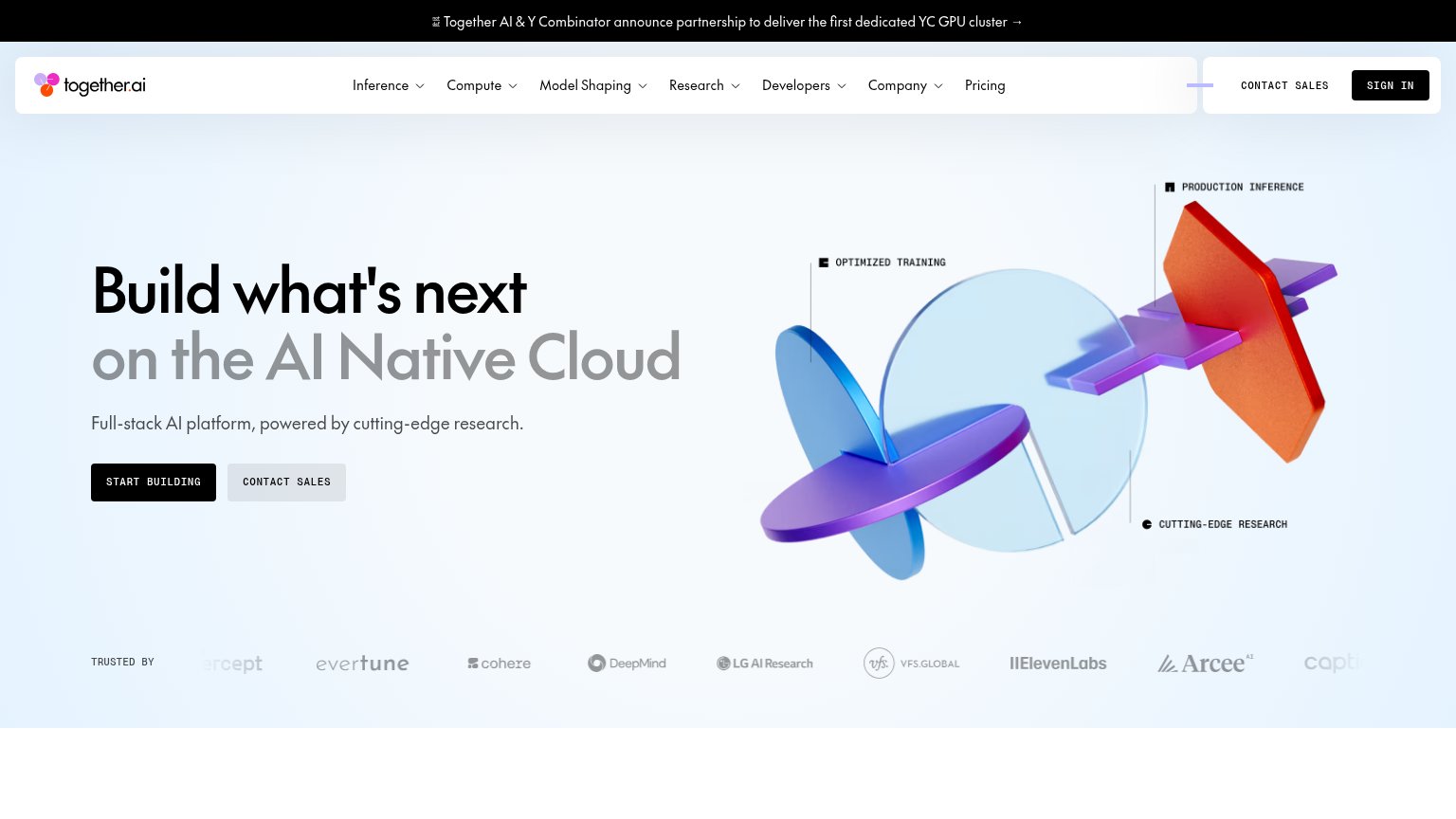Click the cohere logo
Image resolution: width=1456 pixels, height=819 pixels.
click(499, 664)
